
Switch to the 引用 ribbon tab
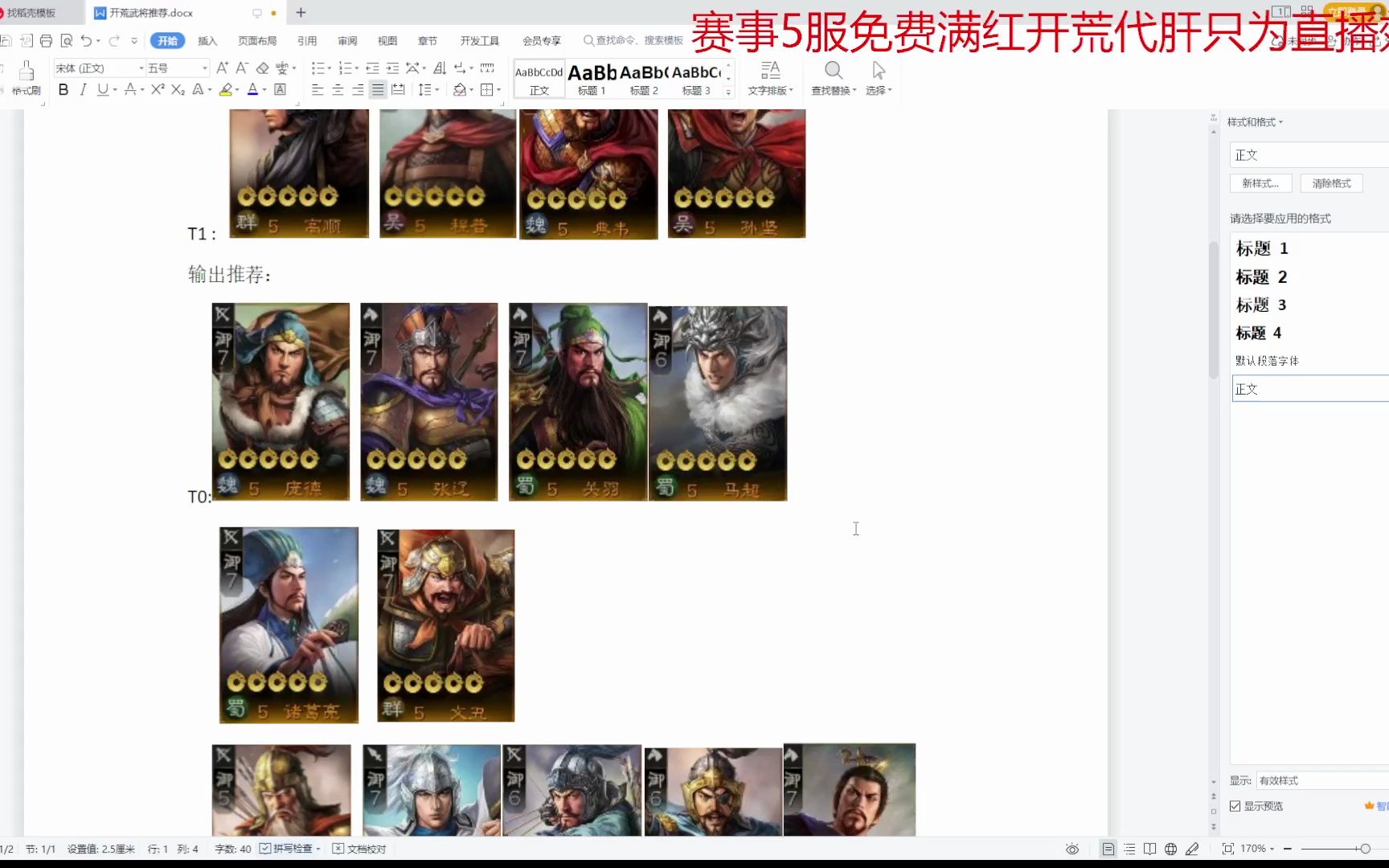[x=307, y=41]
